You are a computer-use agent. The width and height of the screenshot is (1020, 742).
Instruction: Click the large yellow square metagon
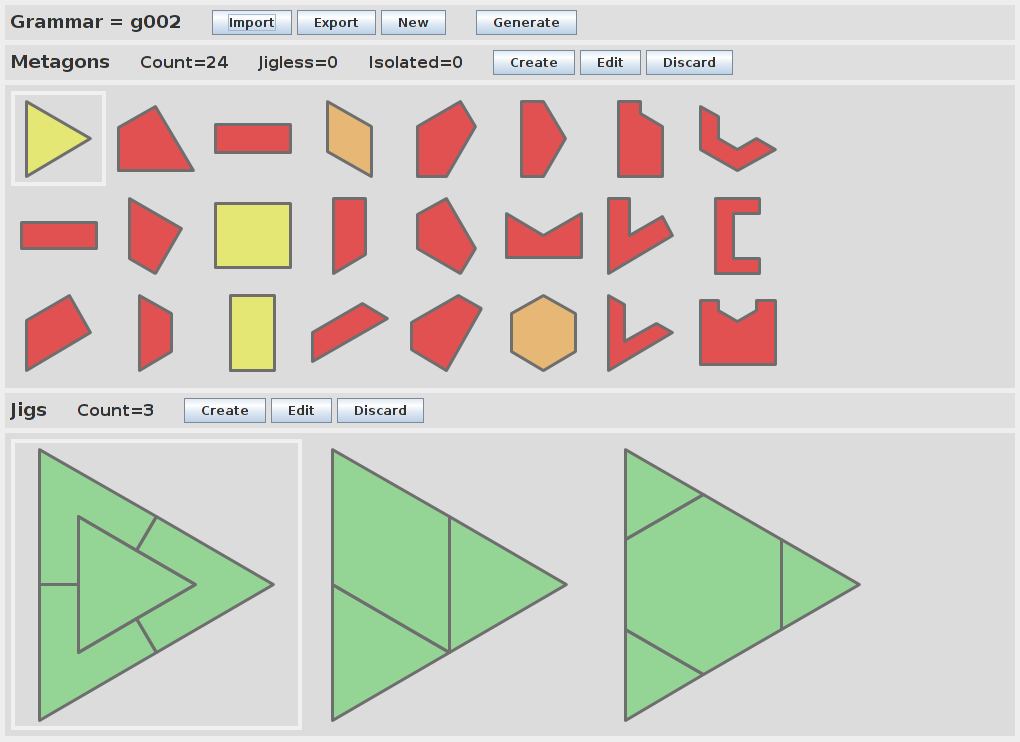coord(253,236)
